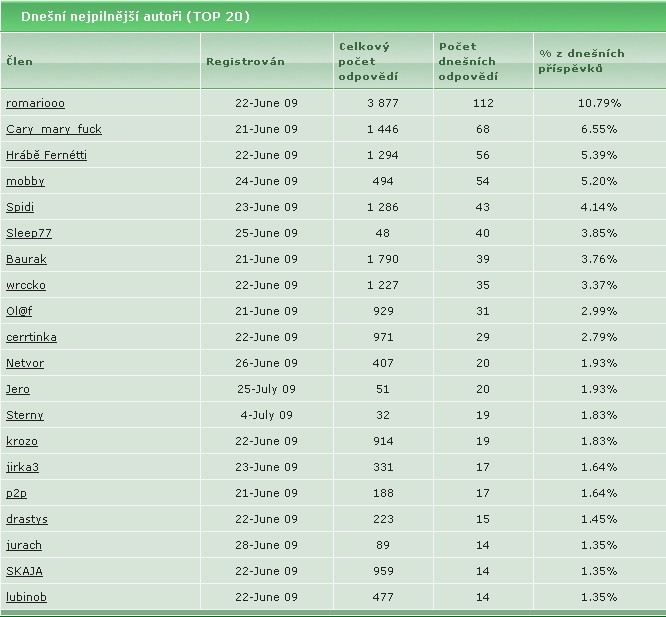Click the krozo member link
Image resolution: width=666 pixels, height=617 pixels.
pyautogui.click(x=22, y=441)
